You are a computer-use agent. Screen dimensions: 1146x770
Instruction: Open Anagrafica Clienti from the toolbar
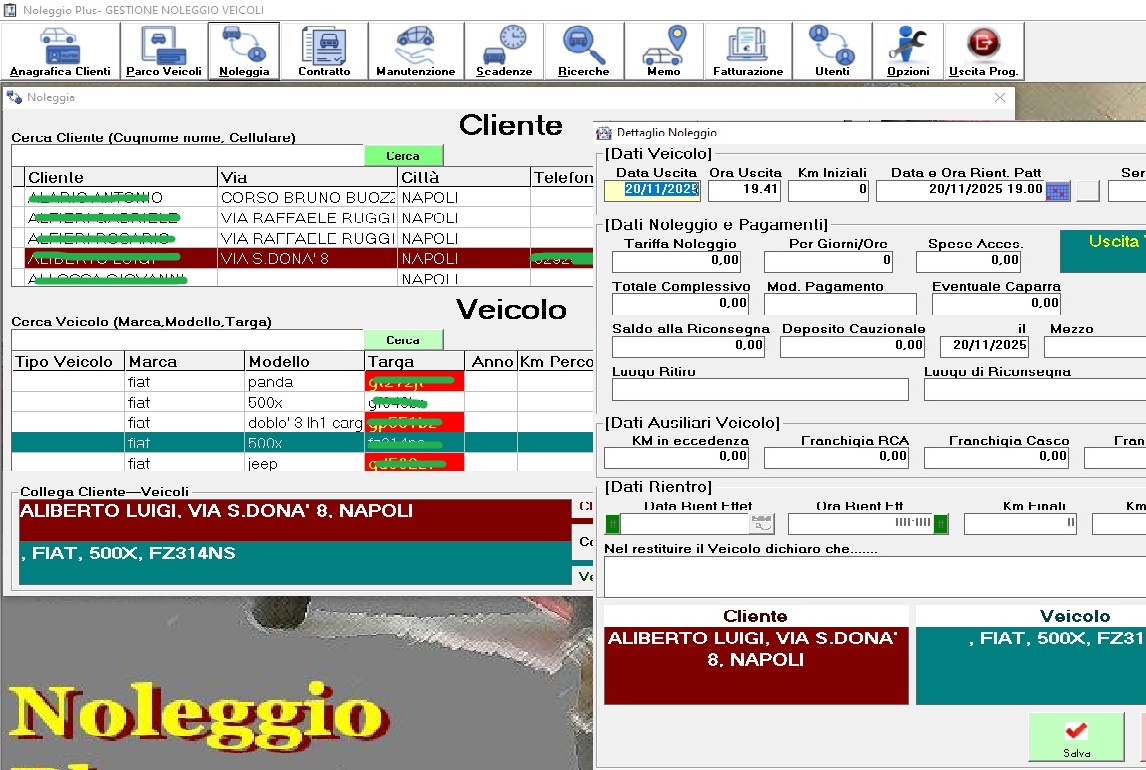tap(60, 51)
